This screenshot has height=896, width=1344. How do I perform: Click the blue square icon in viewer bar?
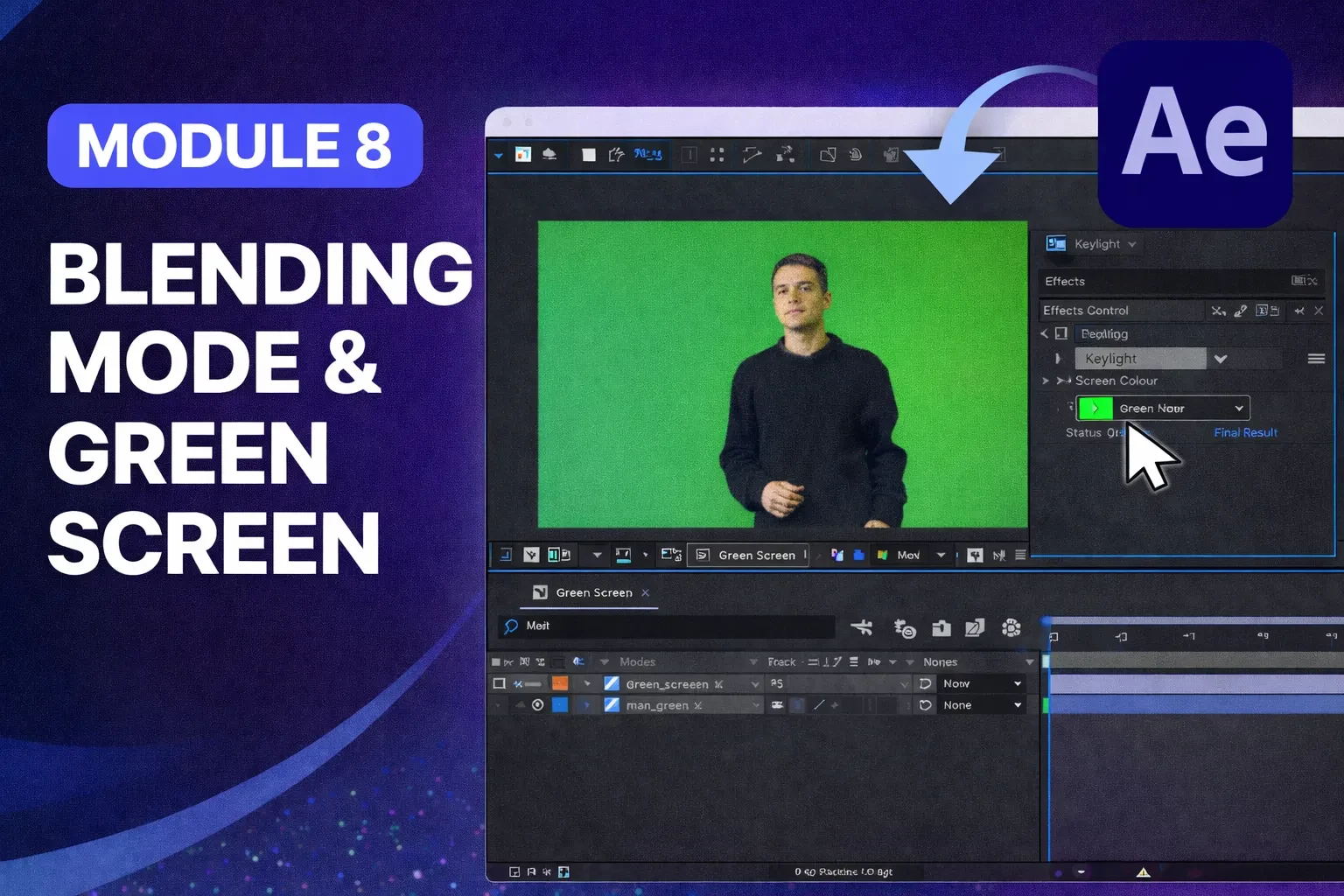coord(858,555)
